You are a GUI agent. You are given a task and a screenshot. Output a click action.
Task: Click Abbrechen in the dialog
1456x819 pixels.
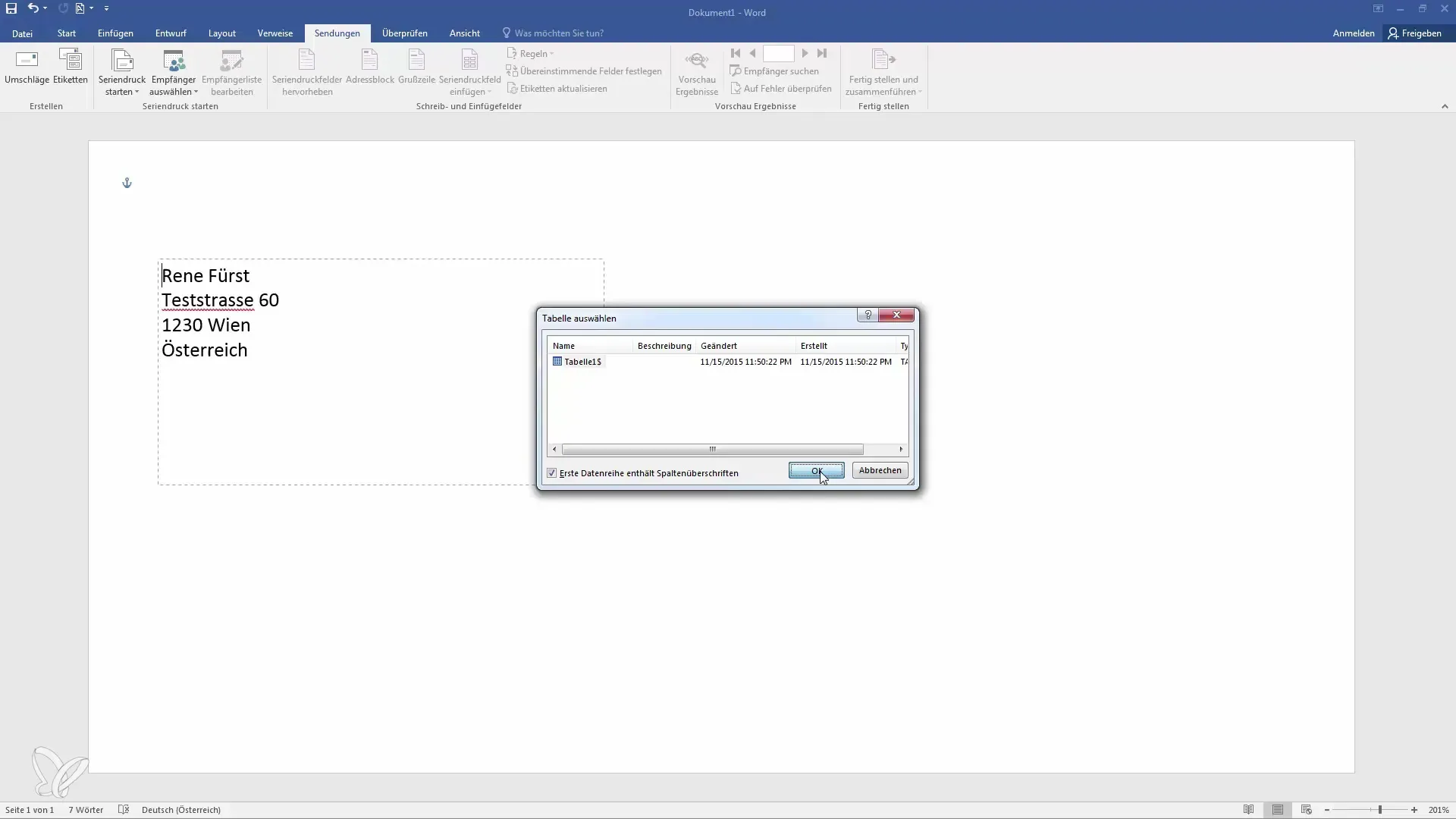click(880, 470)
